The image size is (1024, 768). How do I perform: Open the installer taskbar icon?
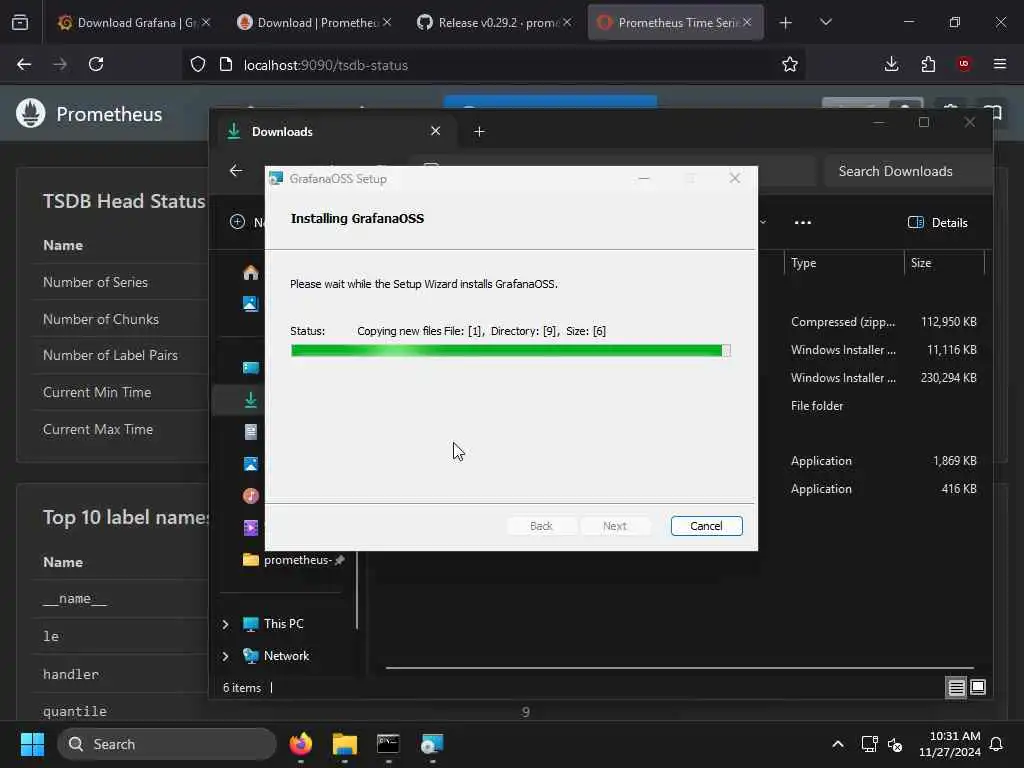tap(432, 744)
